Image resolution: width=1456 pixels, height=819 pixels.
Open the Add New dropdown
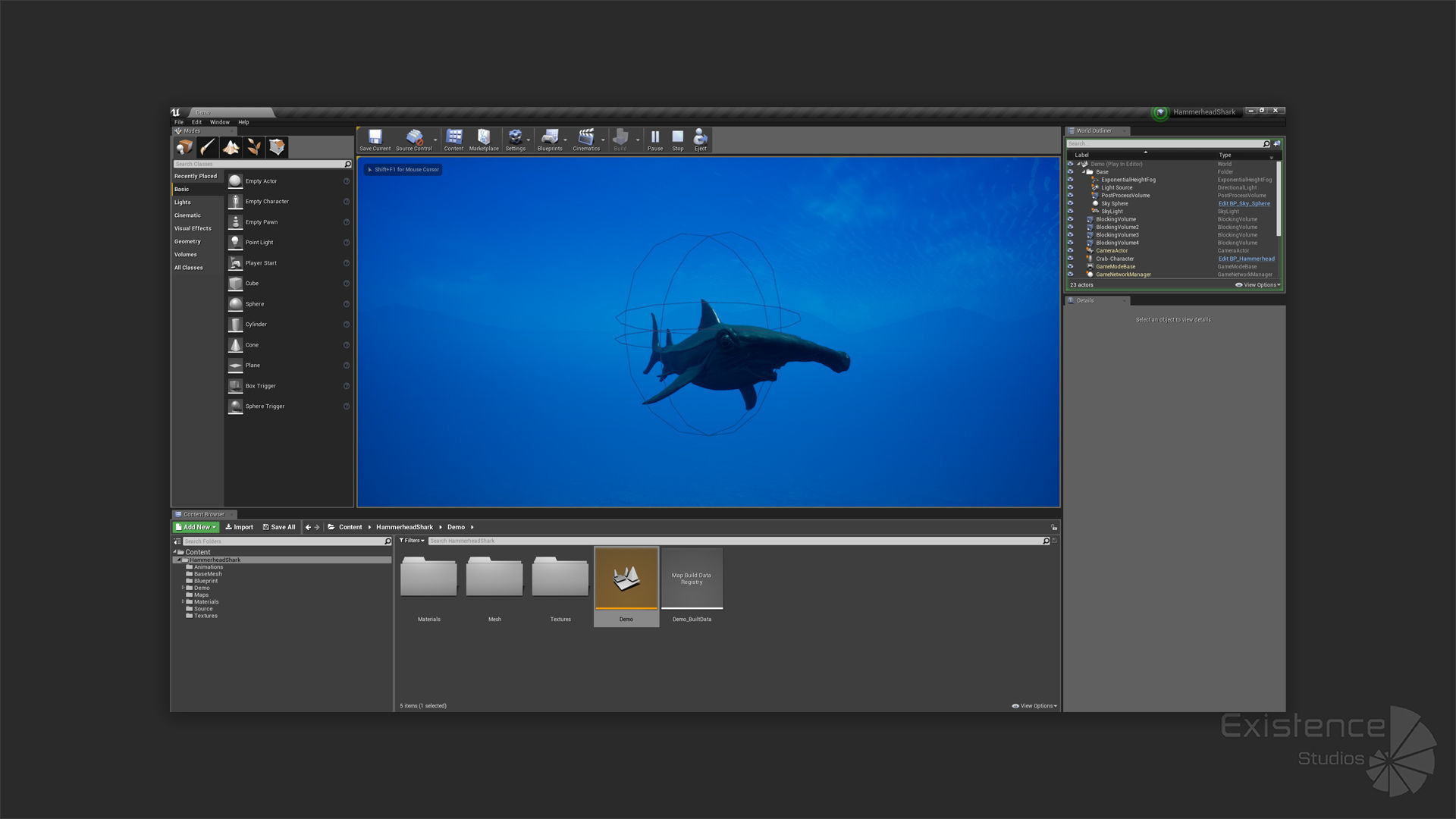pos(196,527)
